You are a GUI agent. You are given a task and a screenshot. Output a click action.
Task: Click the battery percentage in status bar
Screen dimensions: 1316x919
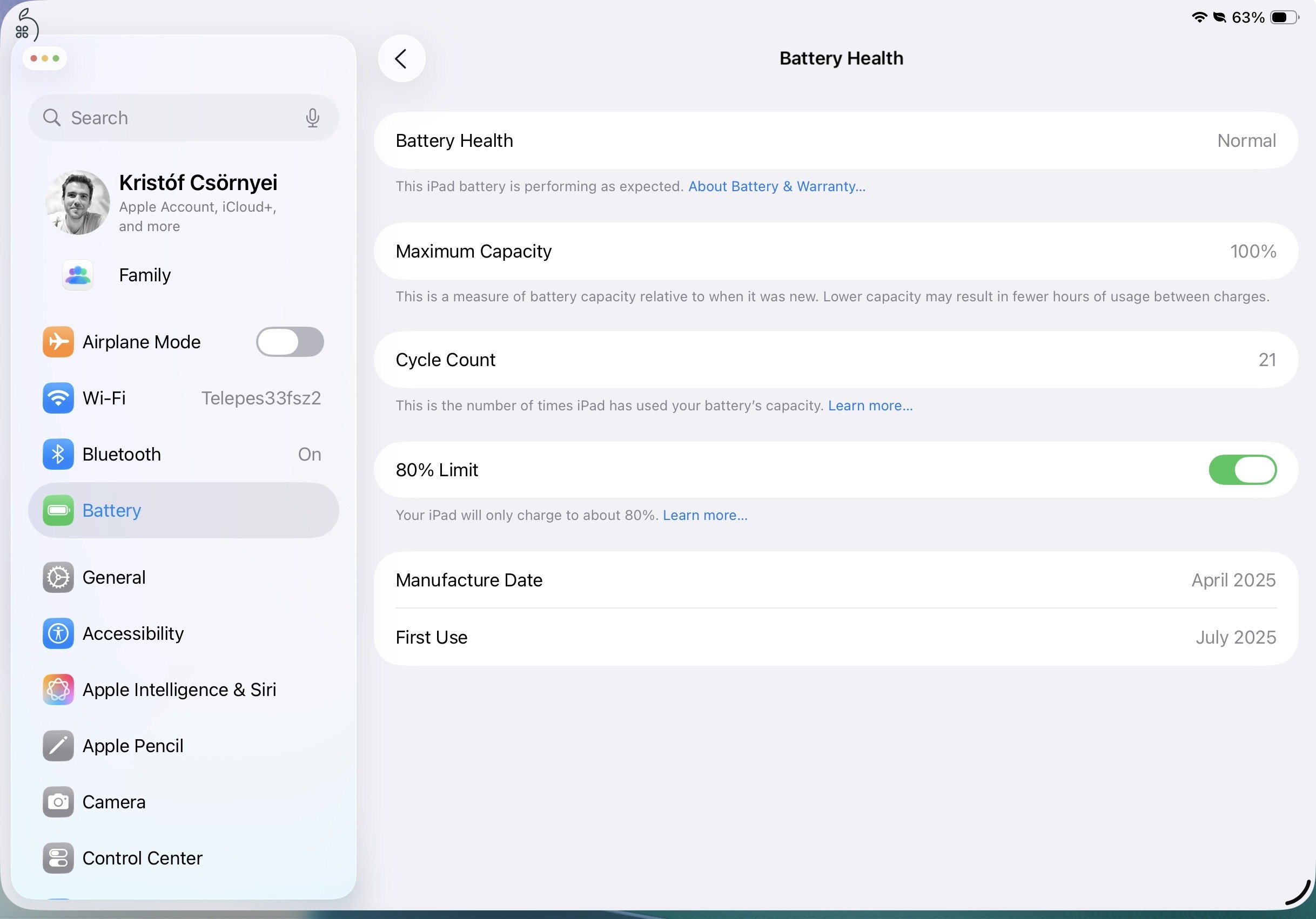tap(1248, 18)
